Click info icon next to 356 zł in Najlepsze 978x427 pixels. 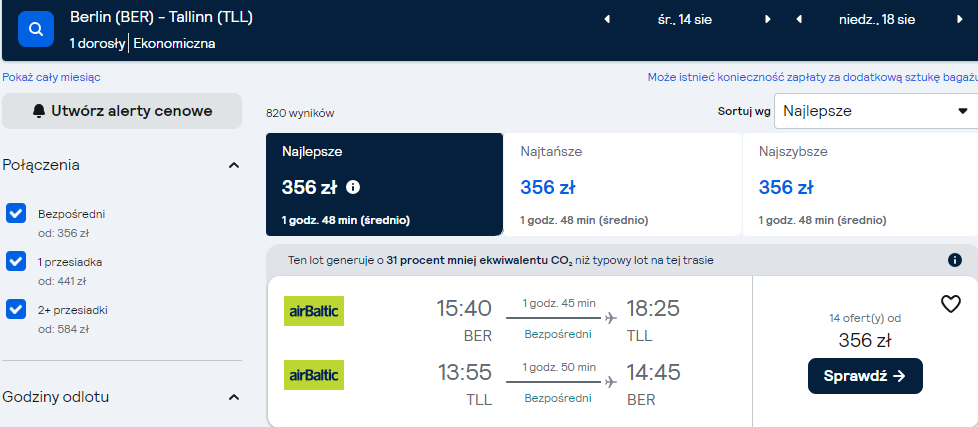coord(353,186)
